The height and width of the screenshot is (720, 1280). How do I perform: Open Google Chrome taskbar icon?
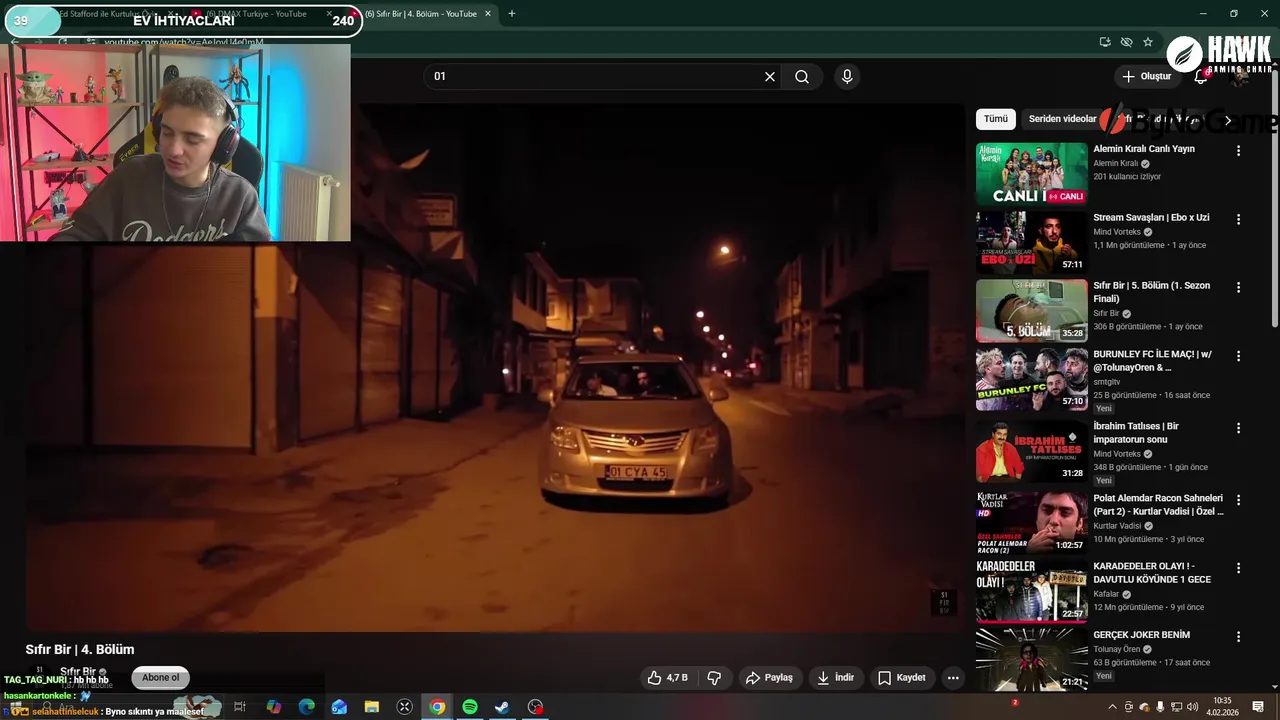coord(437,707)
